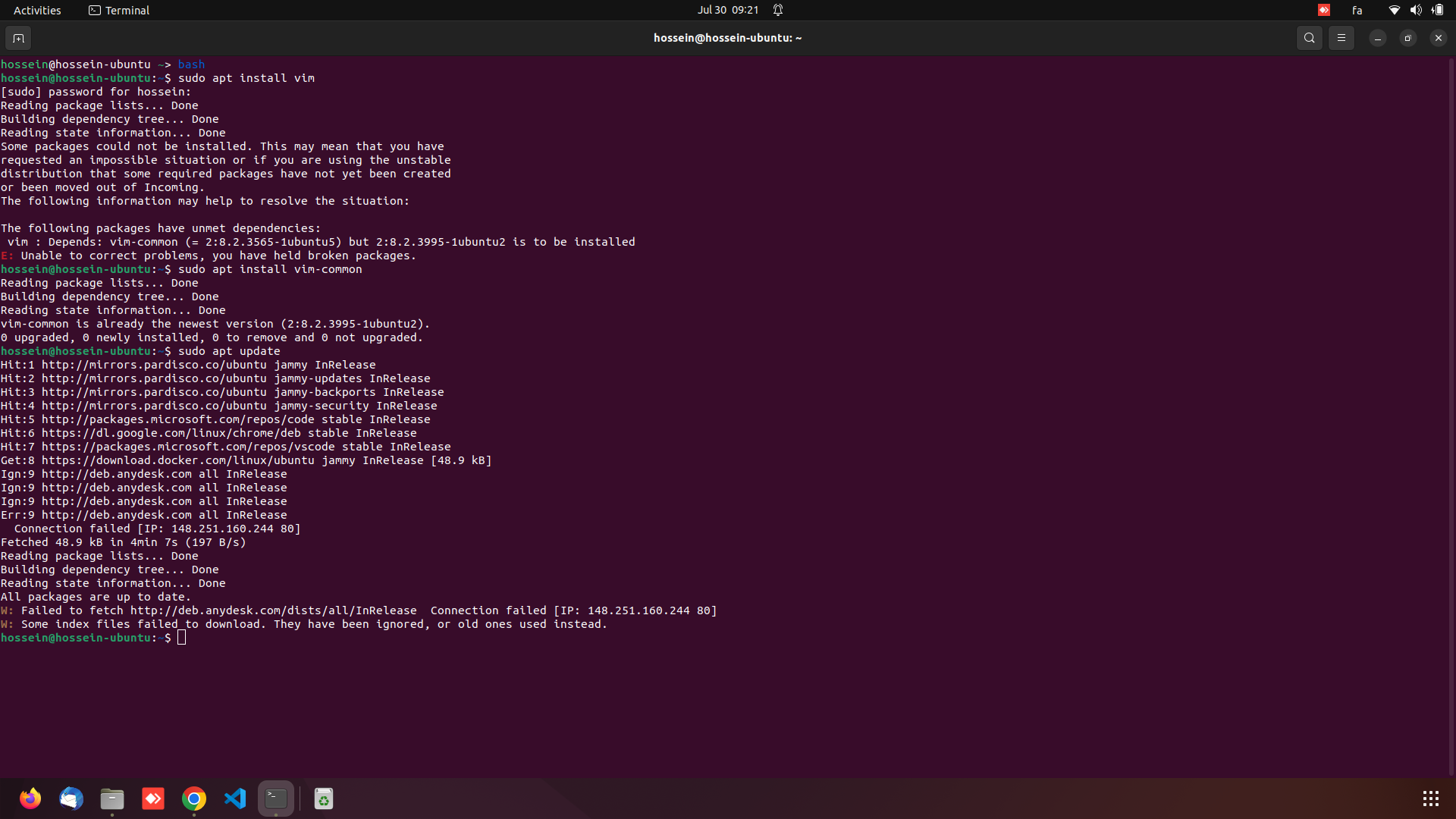Screen dimensions: 1456x819
Task: Click 'Fetched 48.9 kB in 4min 7s' line
Action: [x=124, y=542]
